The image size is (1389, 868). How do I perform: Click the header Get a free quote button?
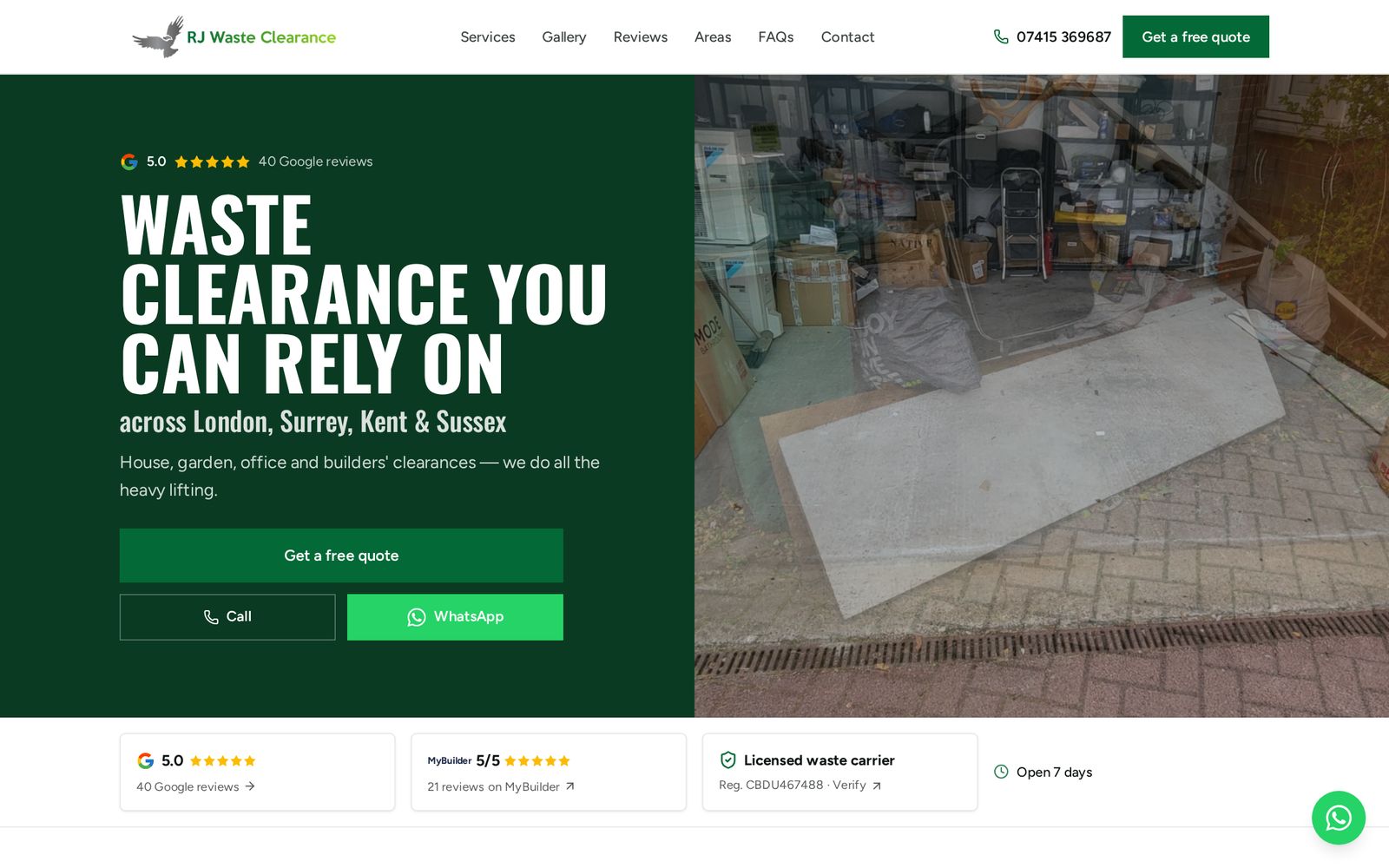click(1195, 36)
